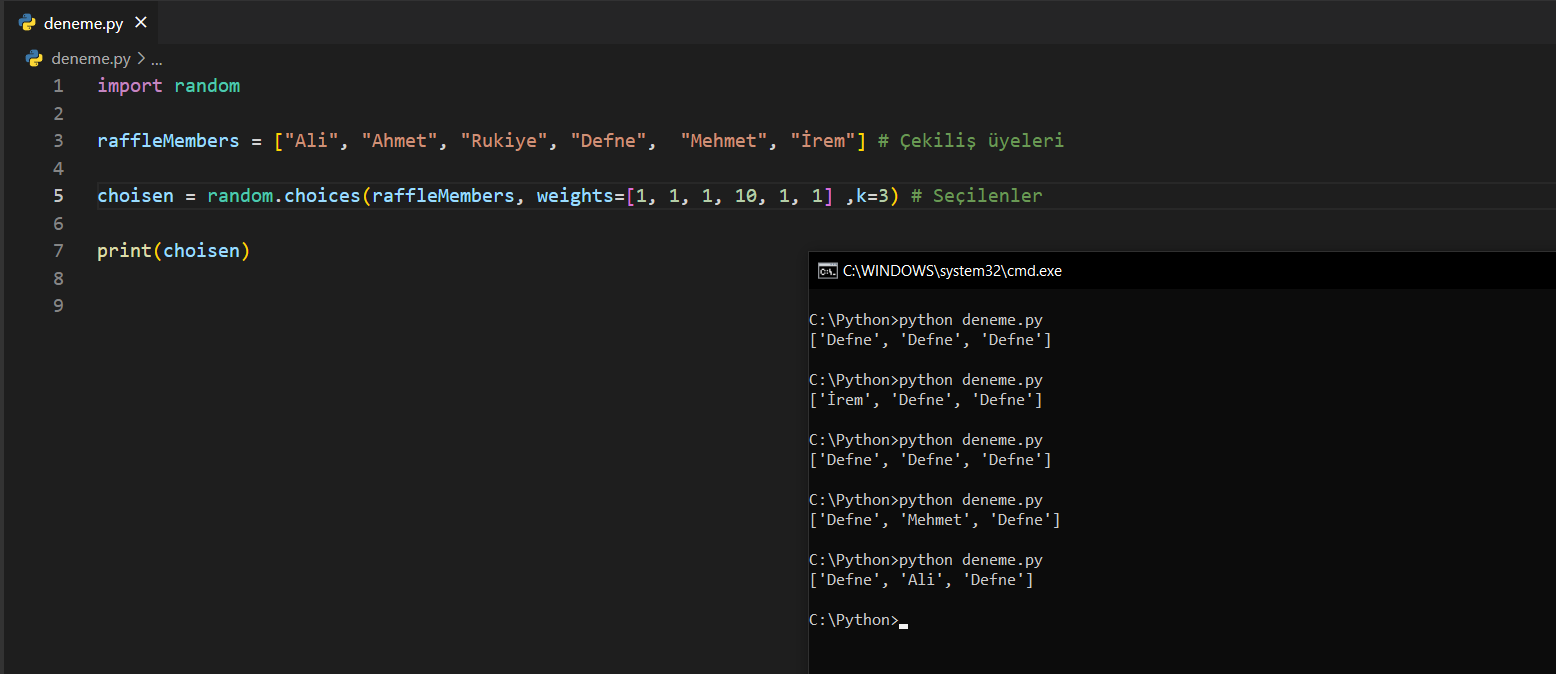Click the Python file icon in the breadcrumb

tap(34, 59)
